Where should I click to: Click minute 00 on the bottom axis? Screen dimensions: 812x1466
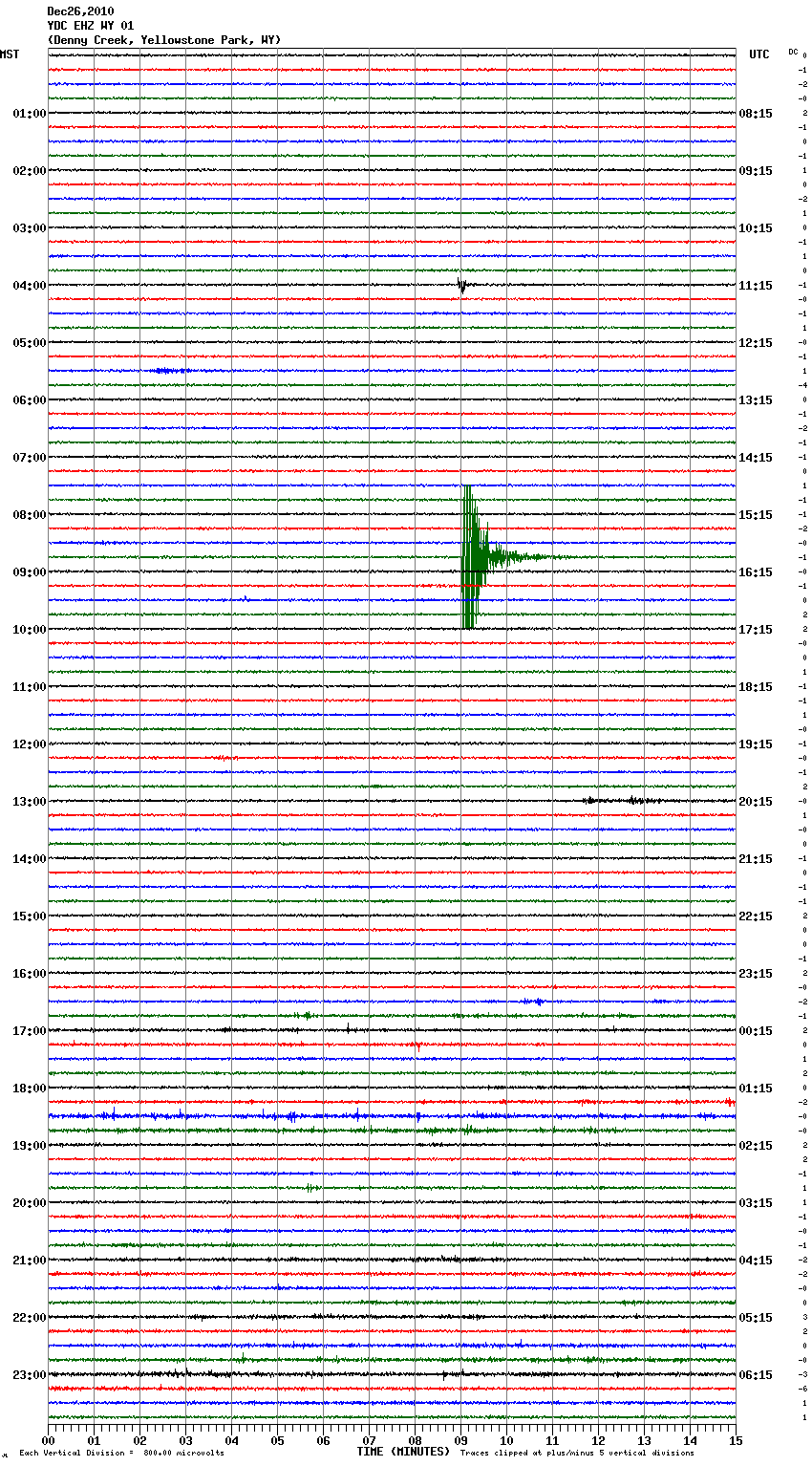[x=49, y=1439]
